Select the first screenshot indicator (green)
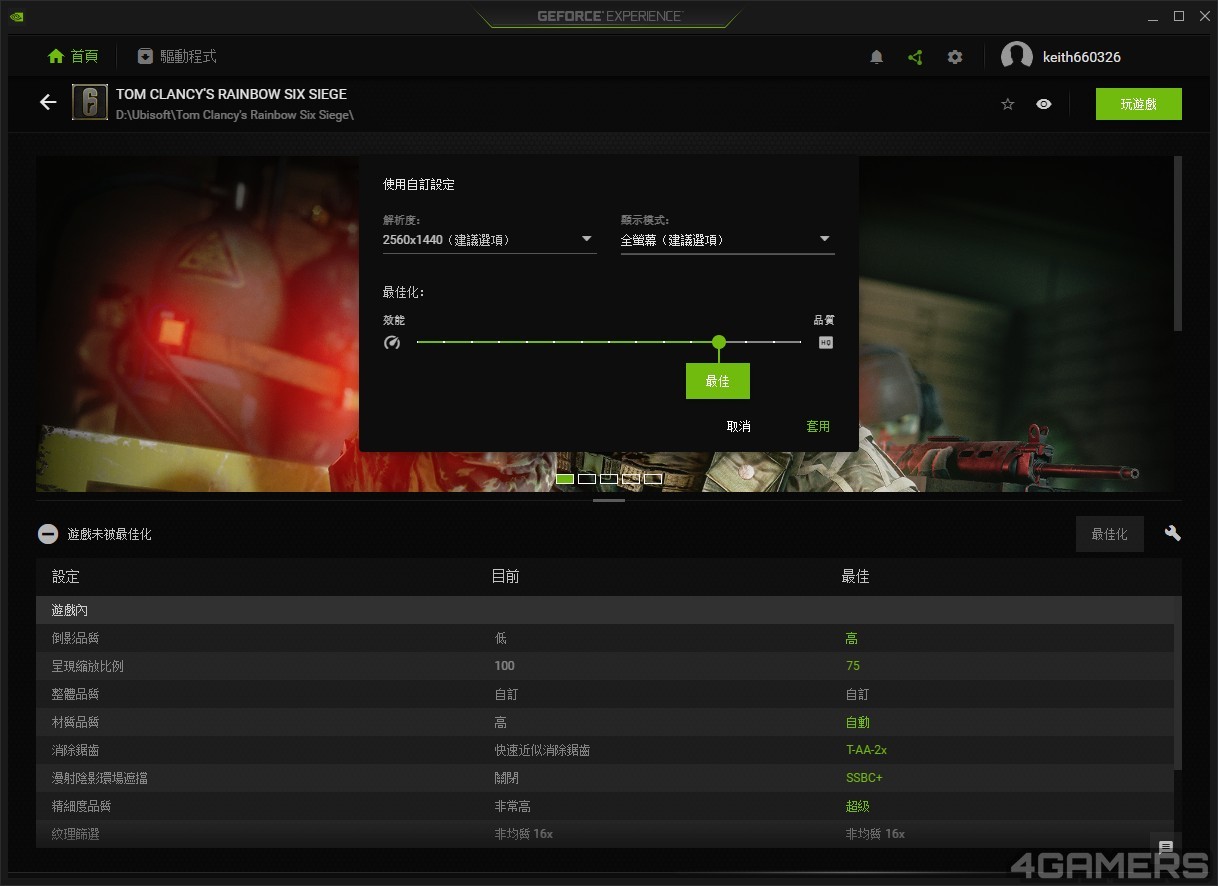Screen dimensions: 1218x886 click(565, 479)
